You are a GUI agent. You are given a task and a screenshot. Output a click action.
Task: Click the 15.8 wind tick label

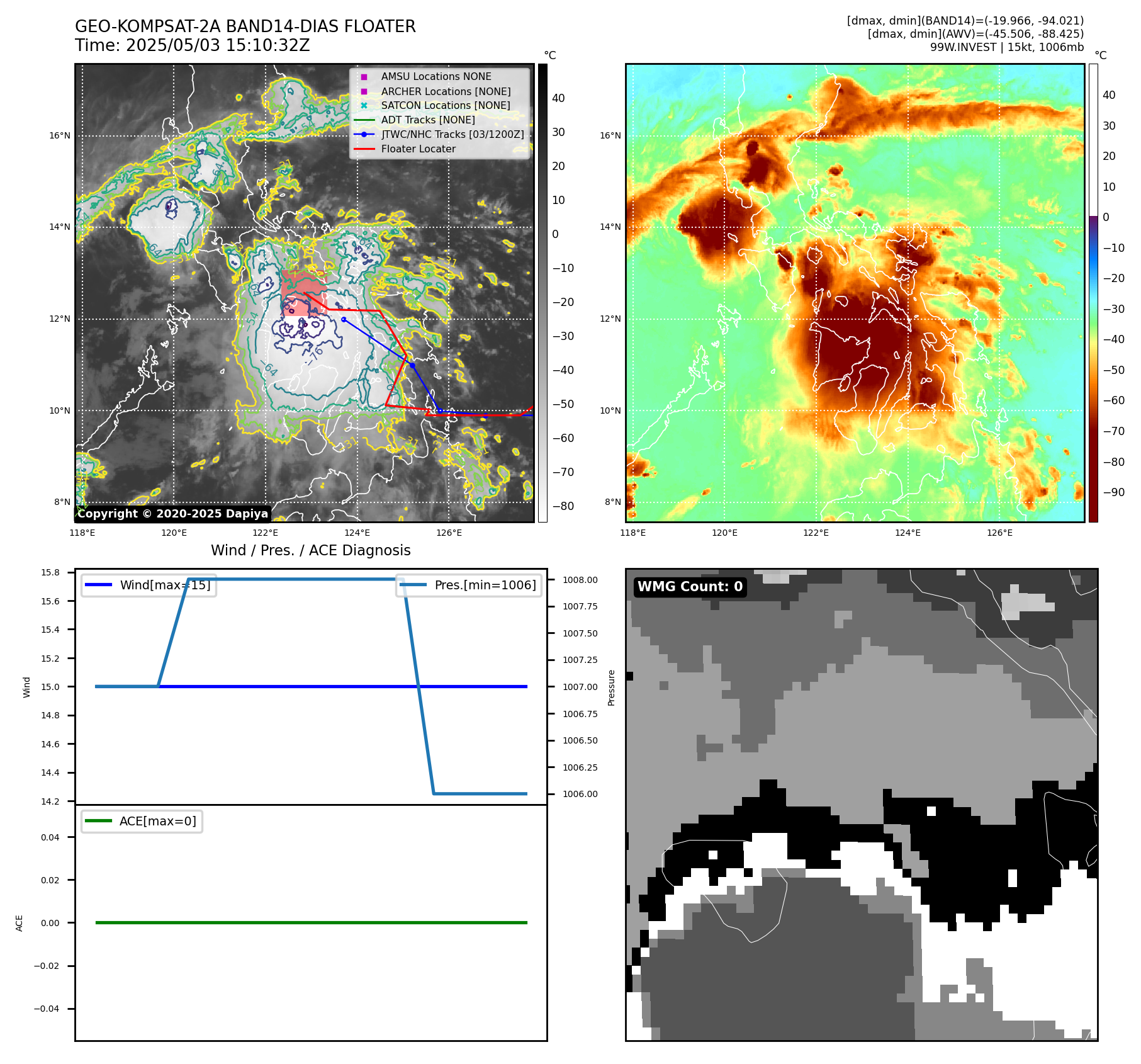point(50,572)
